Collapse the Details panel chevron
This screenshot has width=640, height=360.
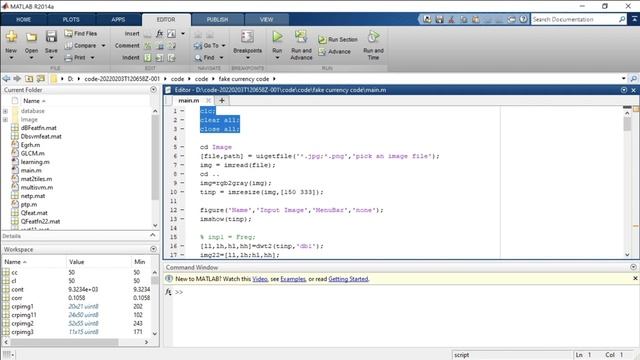pos(153,235)
